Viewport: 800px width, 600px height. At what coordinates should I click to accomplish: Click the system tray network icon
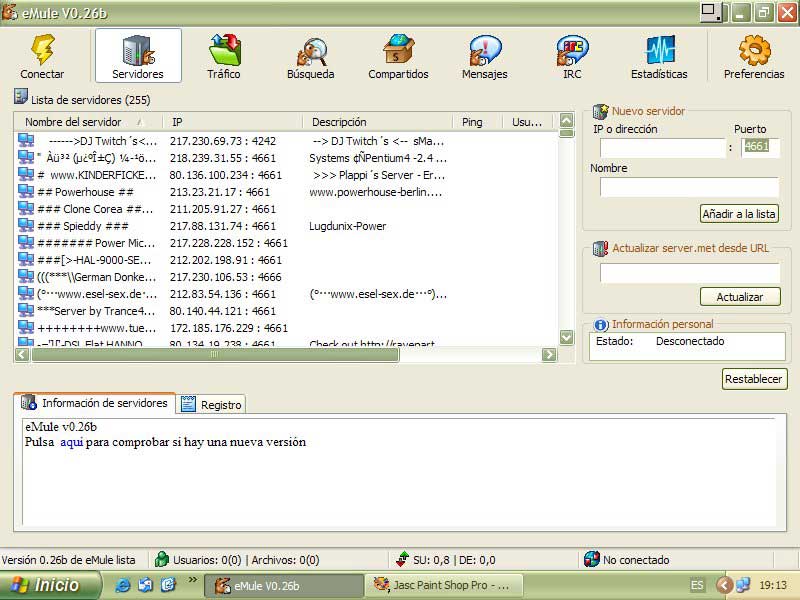pyautogui.click(x=743, y=585)
